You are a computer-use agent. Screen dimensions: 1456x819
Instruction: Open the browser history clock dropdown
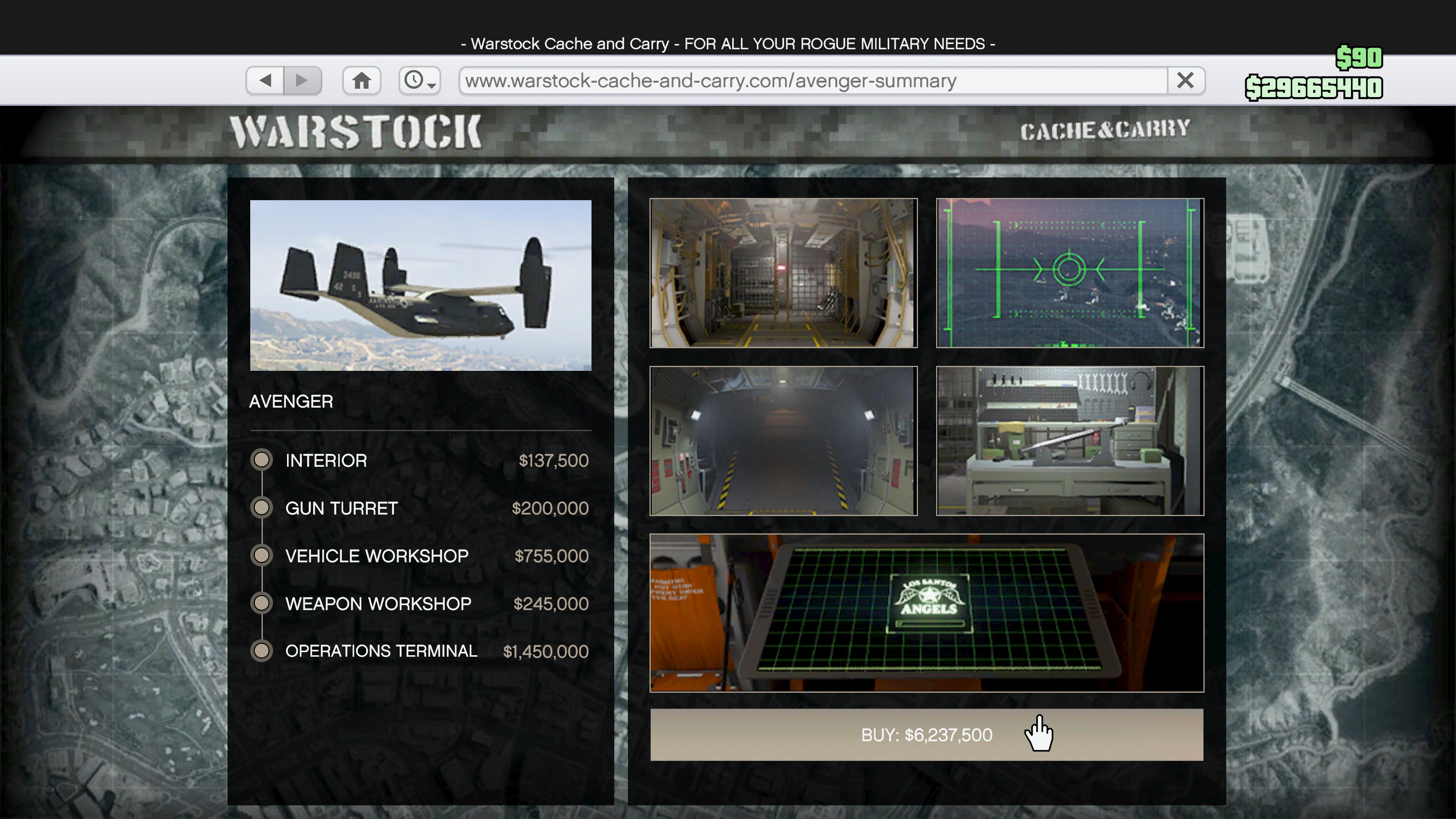[419, 80]
